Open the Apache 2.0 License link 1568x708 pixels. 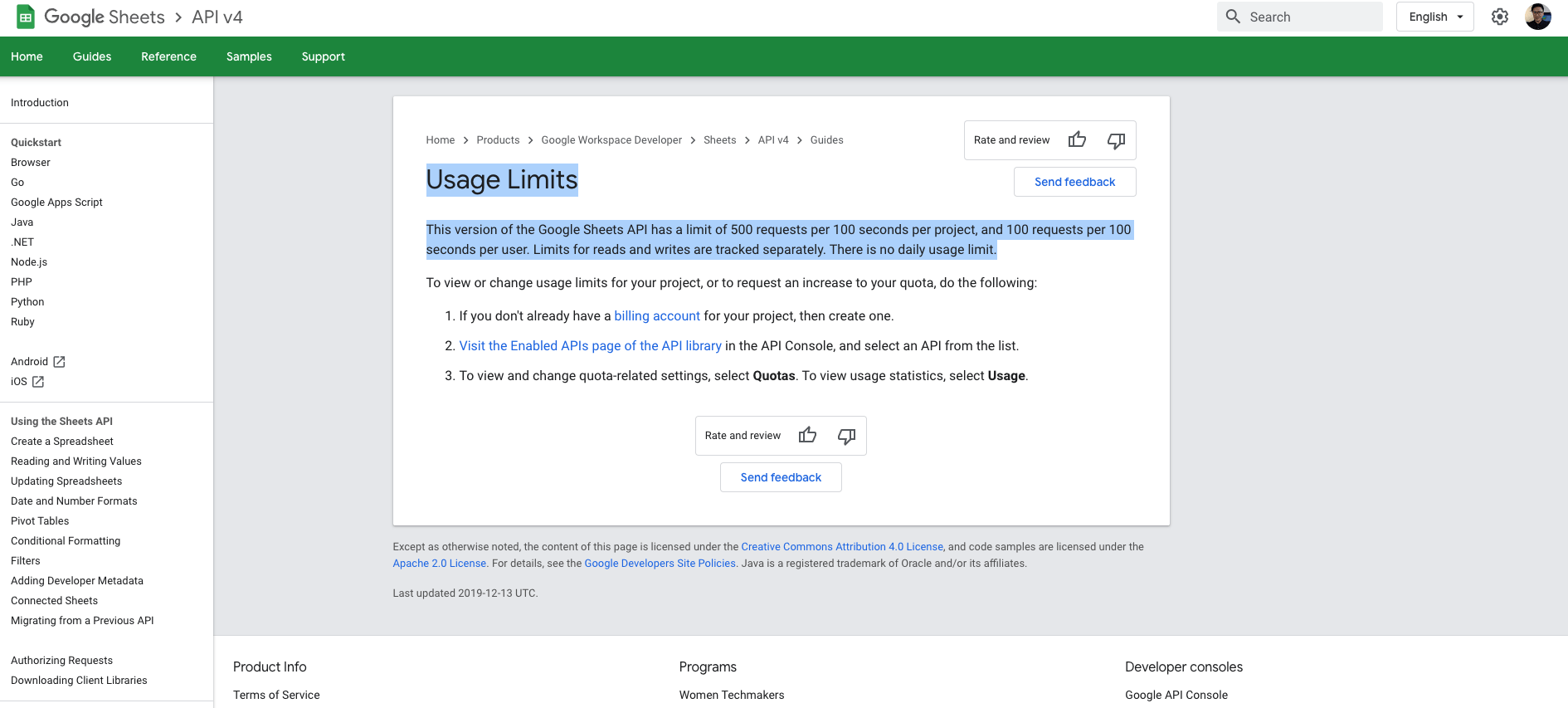click(440, 564)
